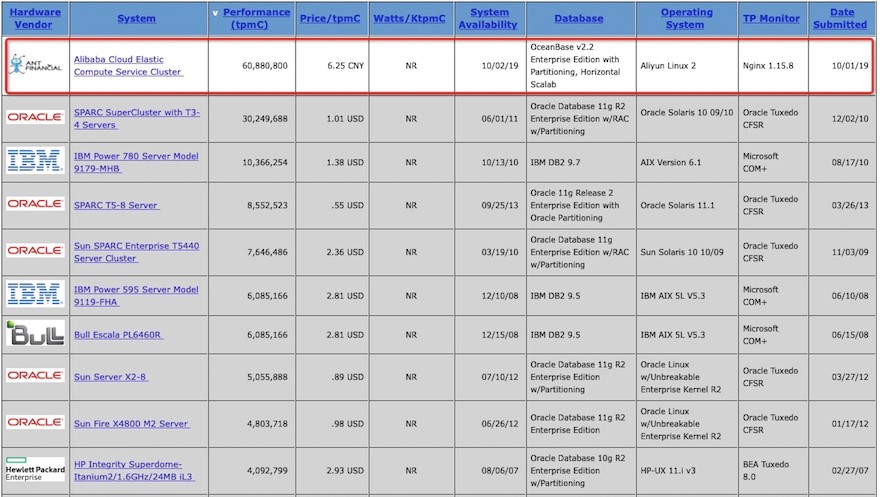
Task: Select the 1.38 USD price cell
Action: 345,162
